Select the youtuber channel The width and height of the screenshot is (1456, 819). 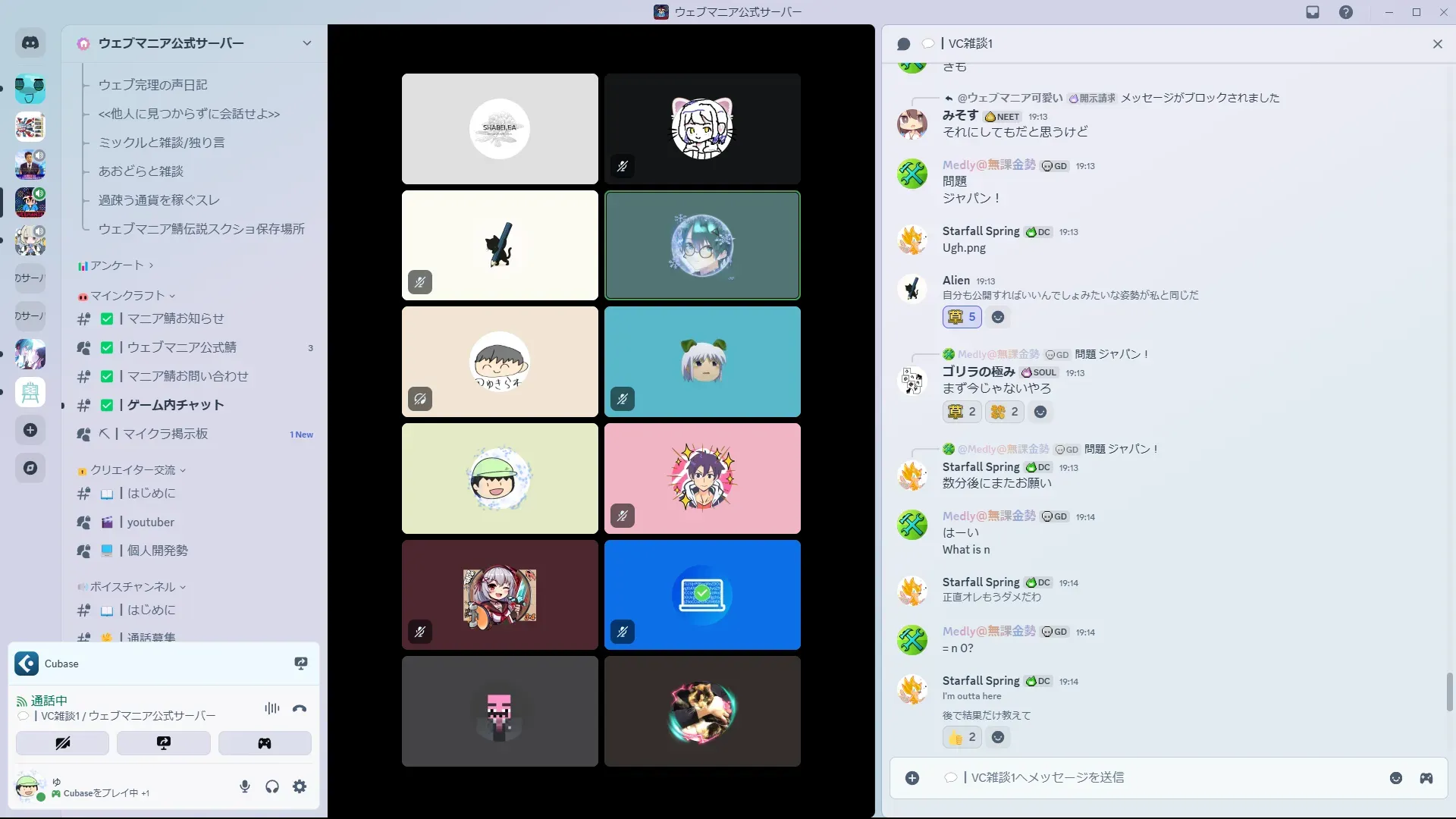coord(150,522)
